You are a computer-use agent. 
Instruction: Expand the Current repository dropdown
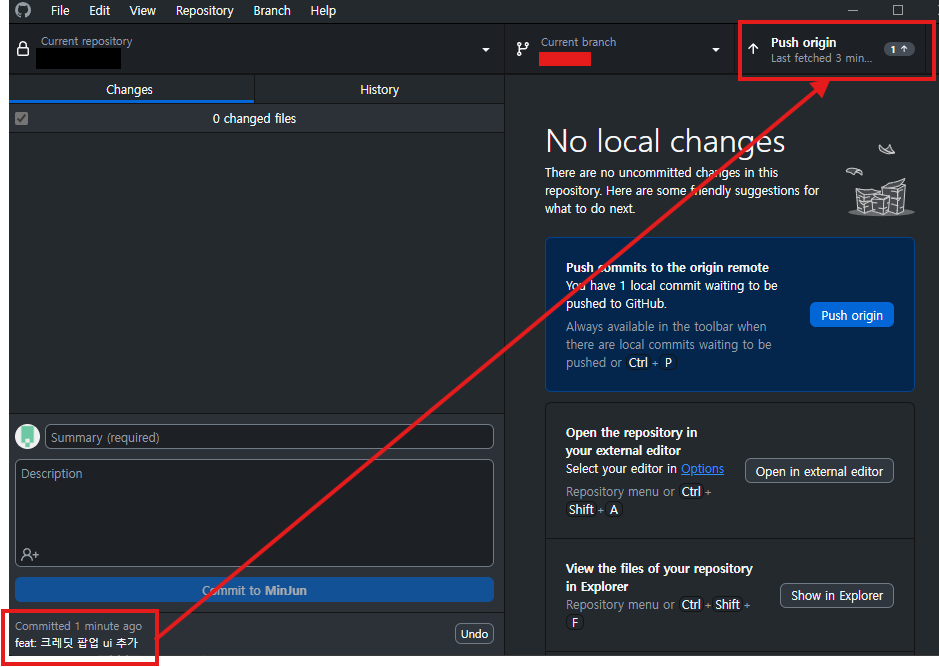pyautogui.click(x=486, y=50)
